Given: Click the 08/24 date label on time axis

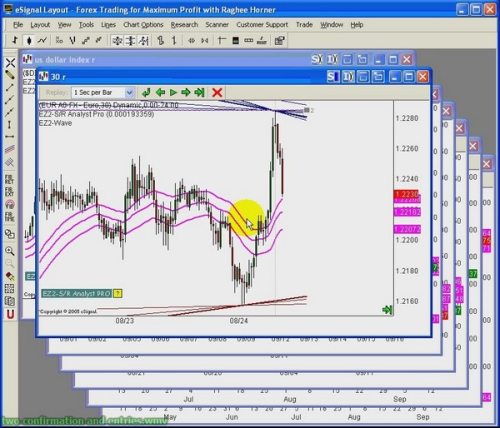Looking at the screenshot, I should tap(239, 321).
